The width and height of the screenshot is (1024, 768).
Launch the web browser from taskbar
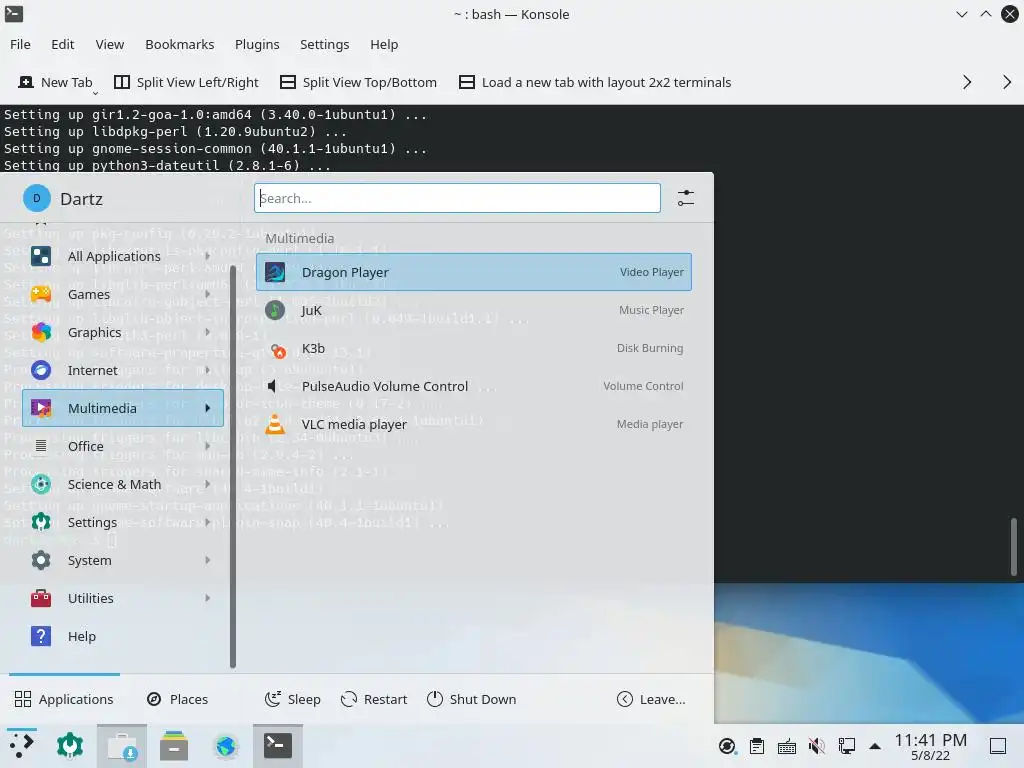click(226, 745)
